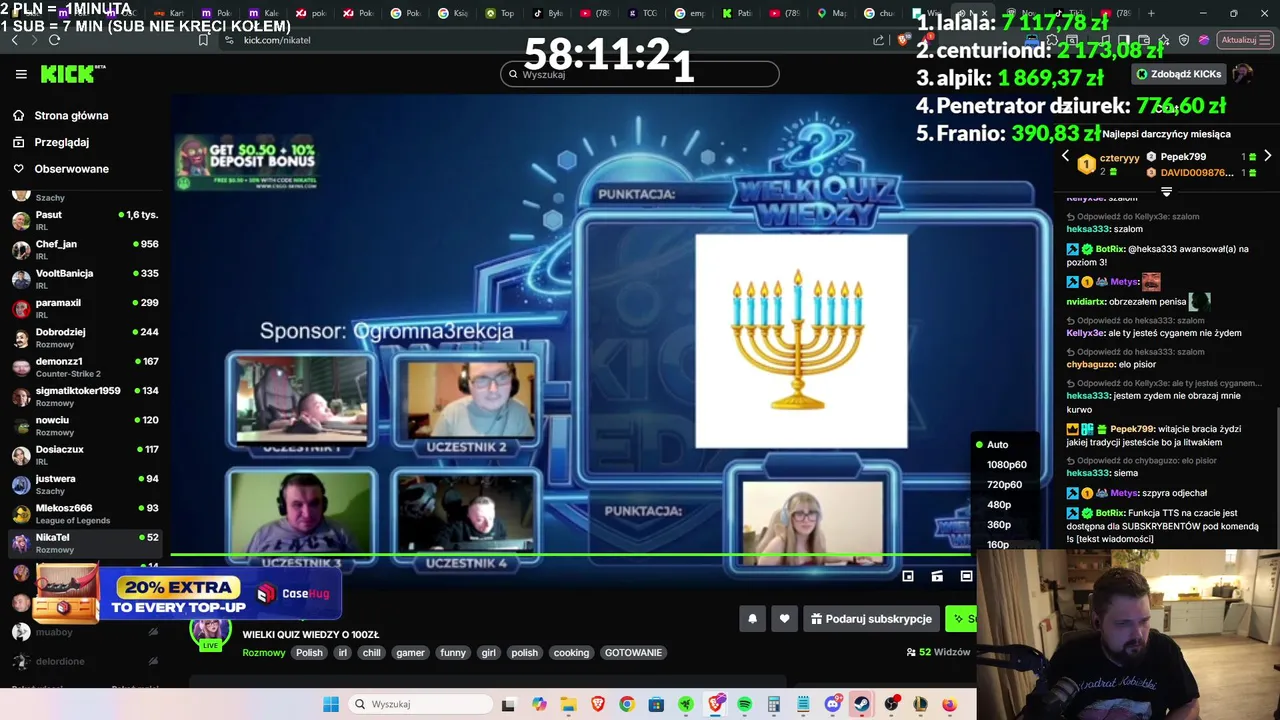Click the bookmark icon in the address bar
The height and width of the screenshot is (720, 1280).
pyautogui.click(x=204, y=40)
